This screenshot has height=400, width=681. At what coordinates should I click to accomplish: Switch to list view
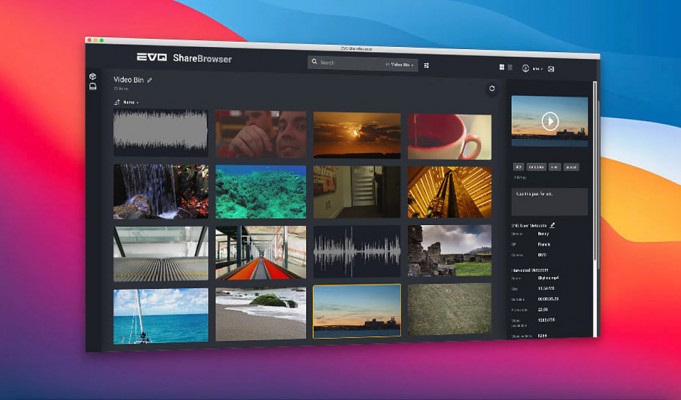coord(510,67)
